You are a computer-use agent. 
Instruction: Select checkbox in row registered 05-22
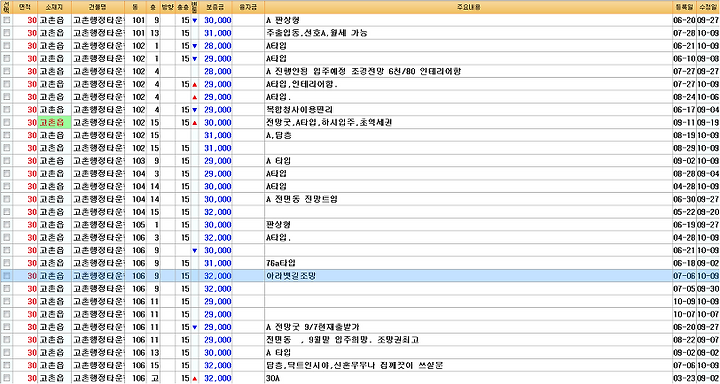pyautogui.click(x=6, y=212)
